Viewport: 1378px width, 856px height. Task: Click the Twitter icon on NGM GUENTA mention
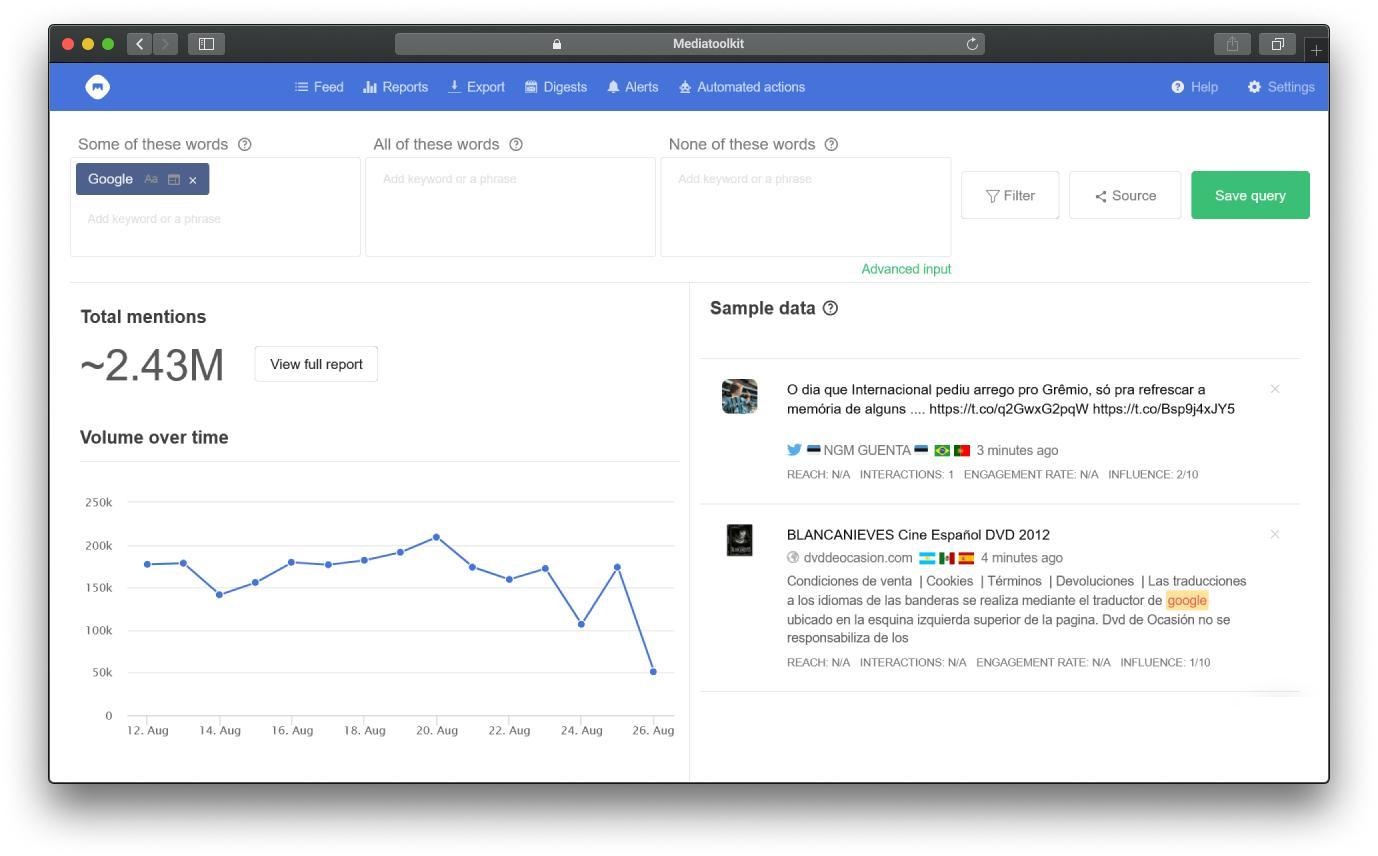[x=794, y=450]
